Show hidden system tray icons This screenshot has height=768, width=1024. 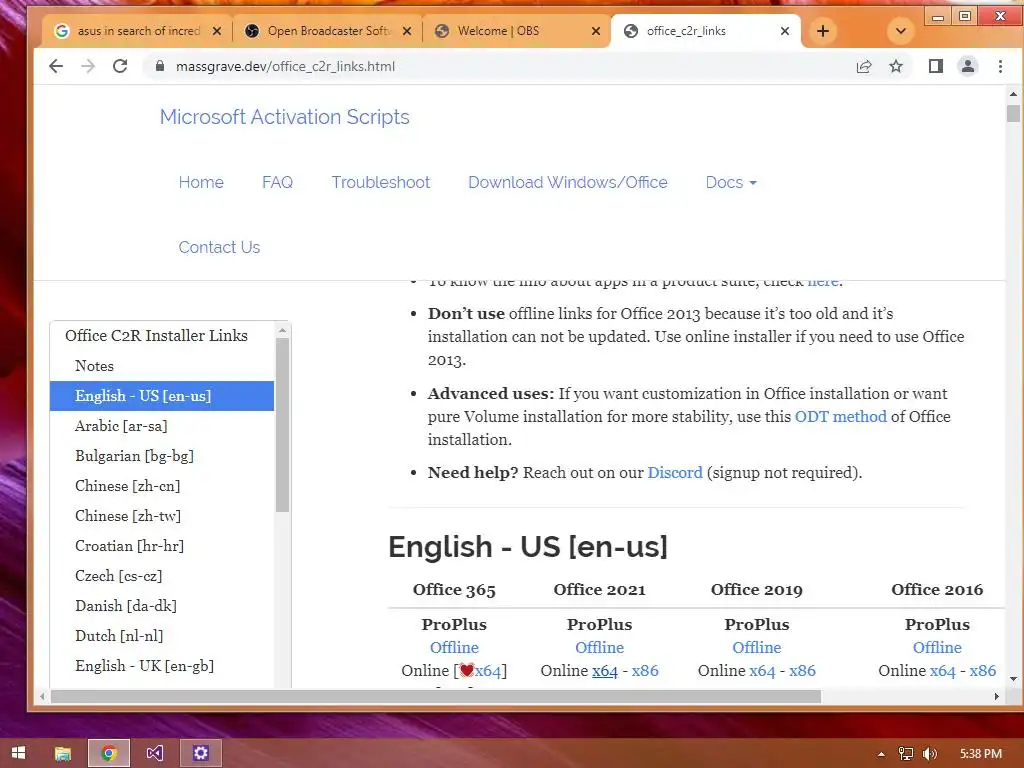(881, 754)
